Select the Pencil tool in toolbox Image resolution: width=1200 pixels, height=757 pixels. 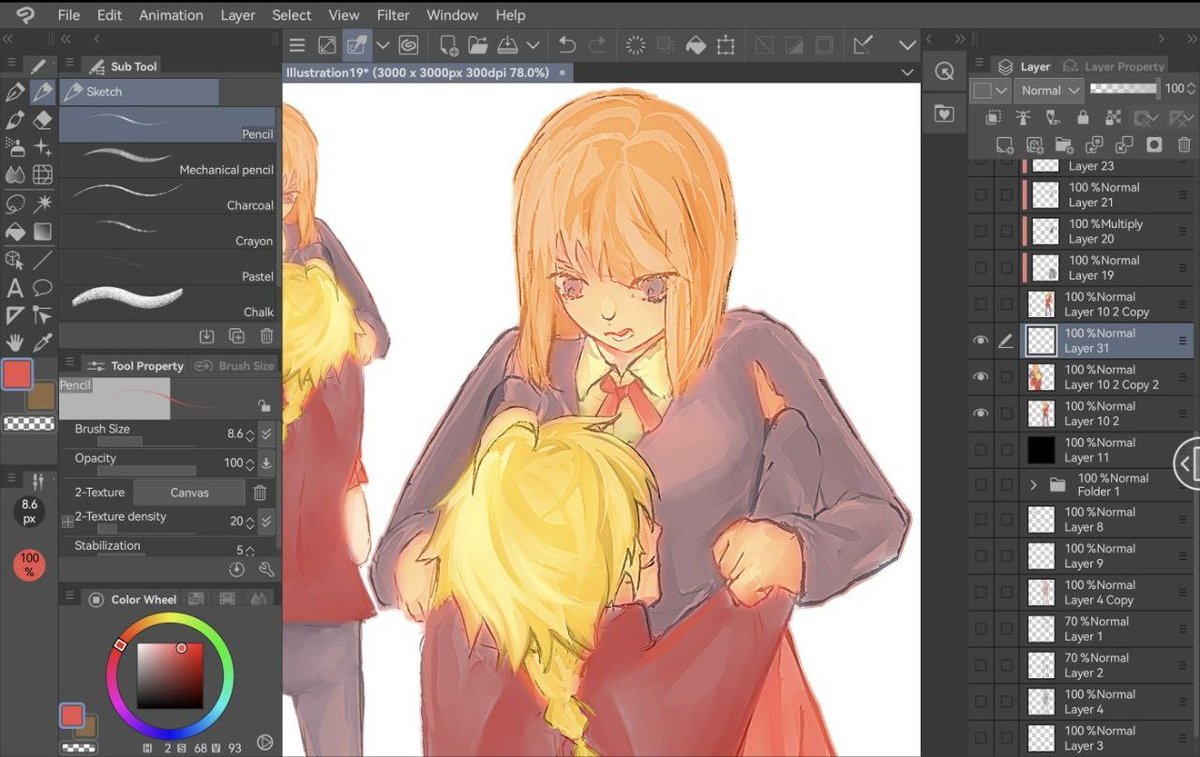coord(42,93)
